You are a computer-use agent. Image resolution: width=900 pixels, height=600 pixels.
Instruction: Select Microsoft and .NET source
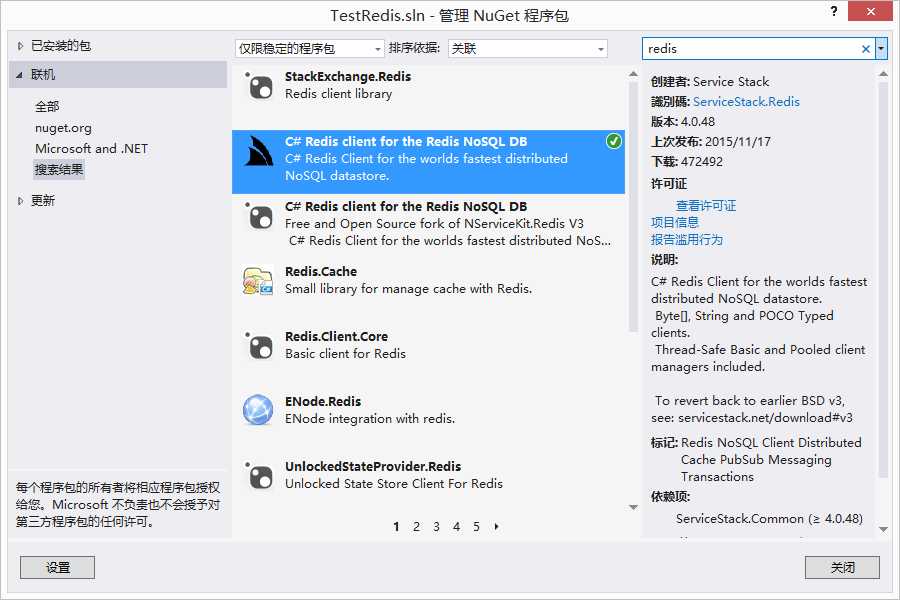coord(91,148)
